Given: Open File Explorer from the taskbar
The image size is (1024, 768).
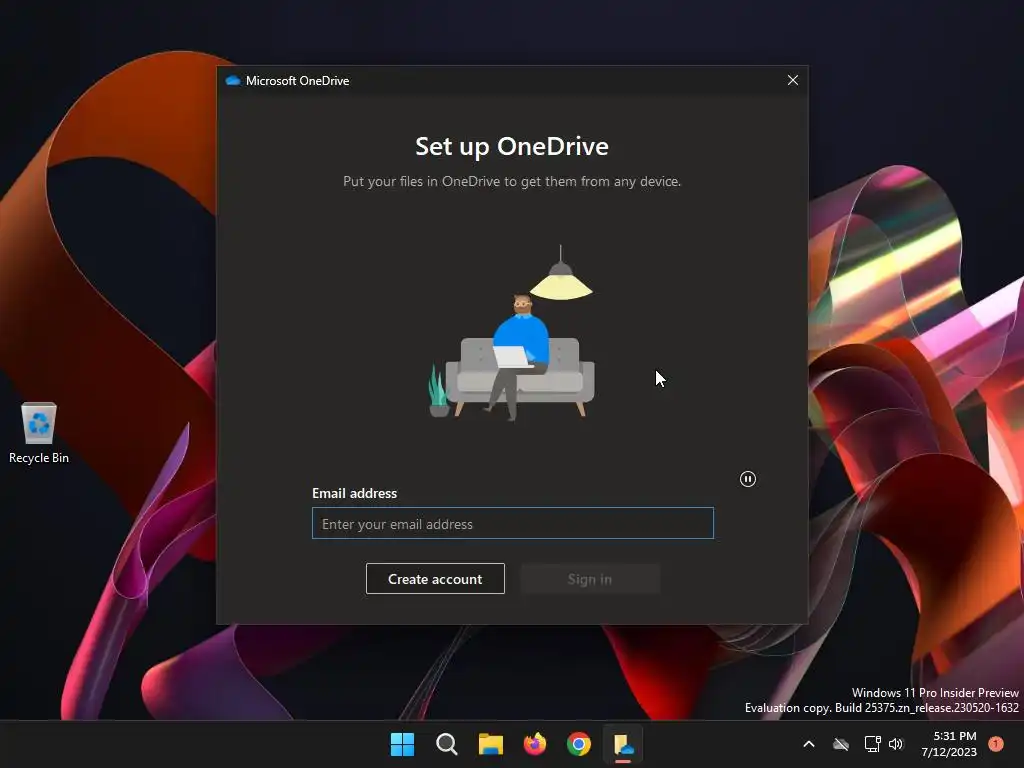Looking at the screenshot, I should [490, 744].
